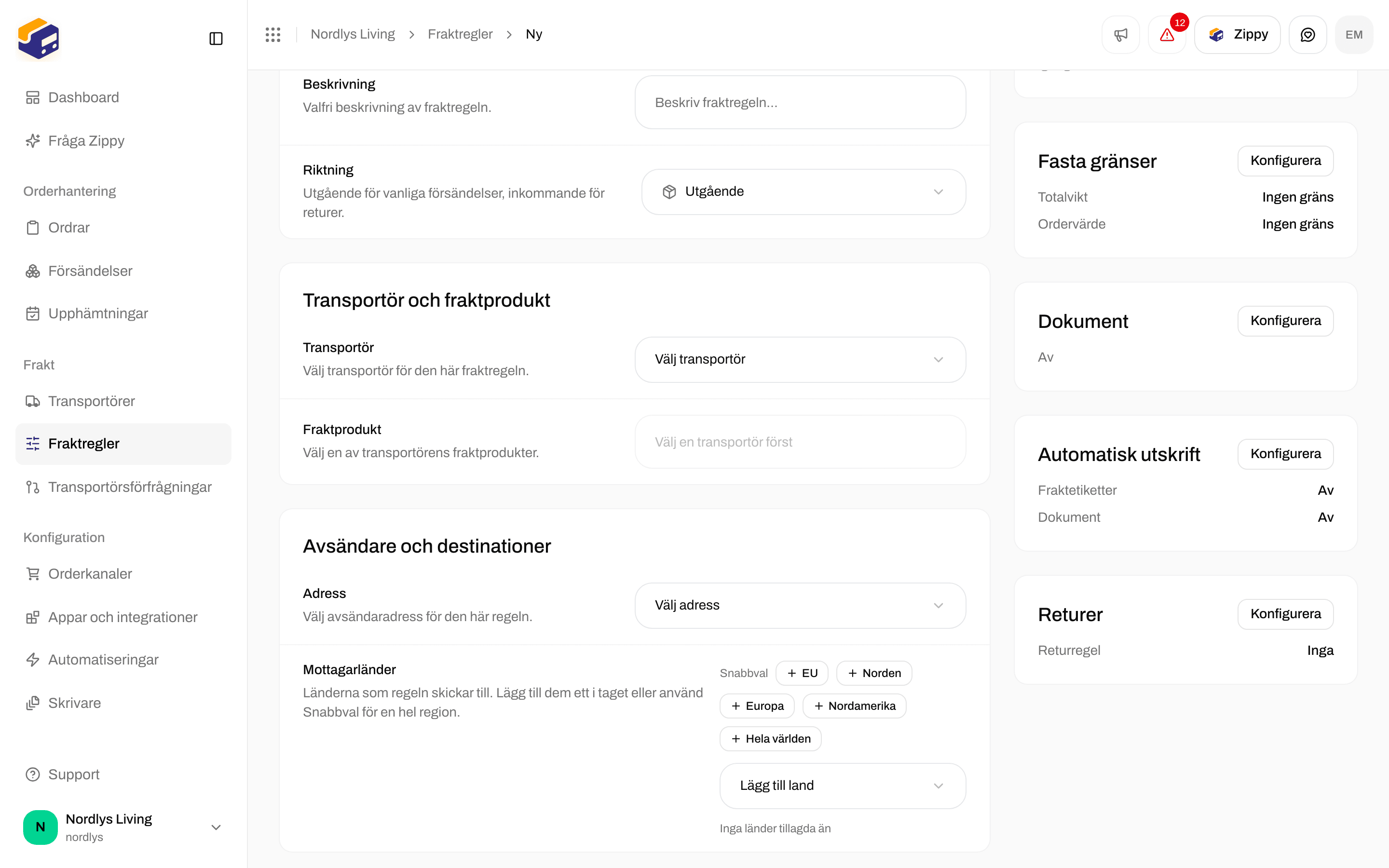Click the Upphämtningar calendar icon

coord(33,313)
